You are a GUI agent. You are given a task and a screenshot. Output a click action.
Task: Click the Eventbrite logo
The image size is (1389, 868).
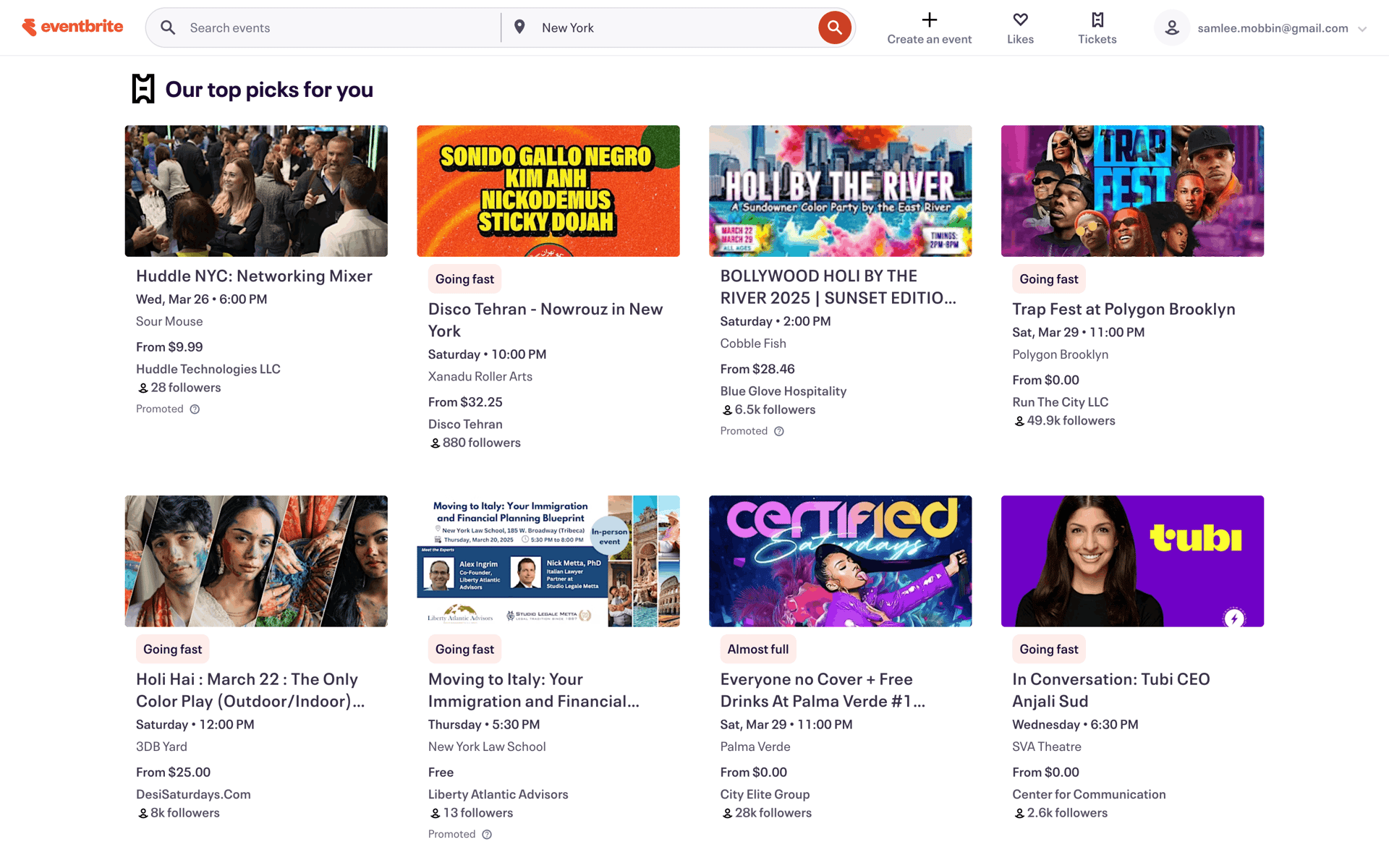pyautogui.click(x=72, y=27)
